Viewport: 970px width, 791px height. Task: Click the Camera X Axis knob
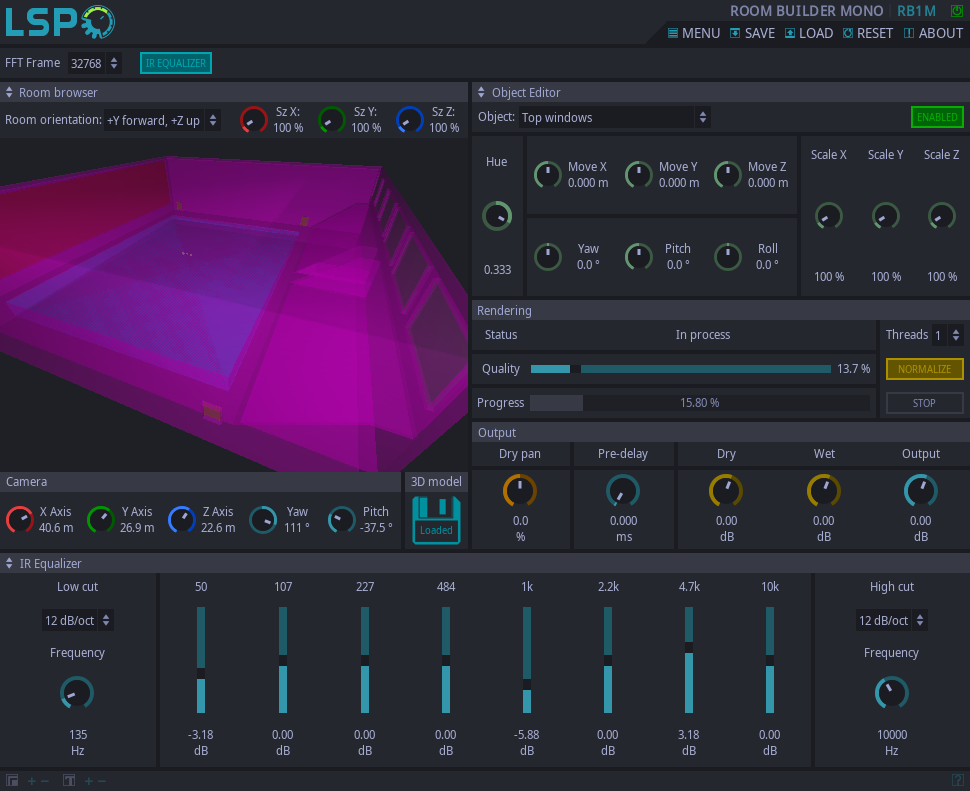tap(20, 519)
